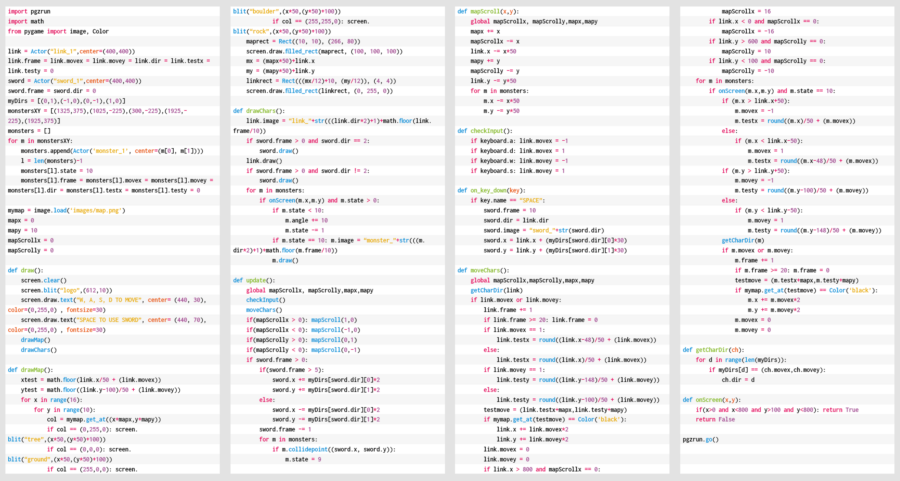
Task: Click the 'def draw():' function definition
Action: point(25,270)
